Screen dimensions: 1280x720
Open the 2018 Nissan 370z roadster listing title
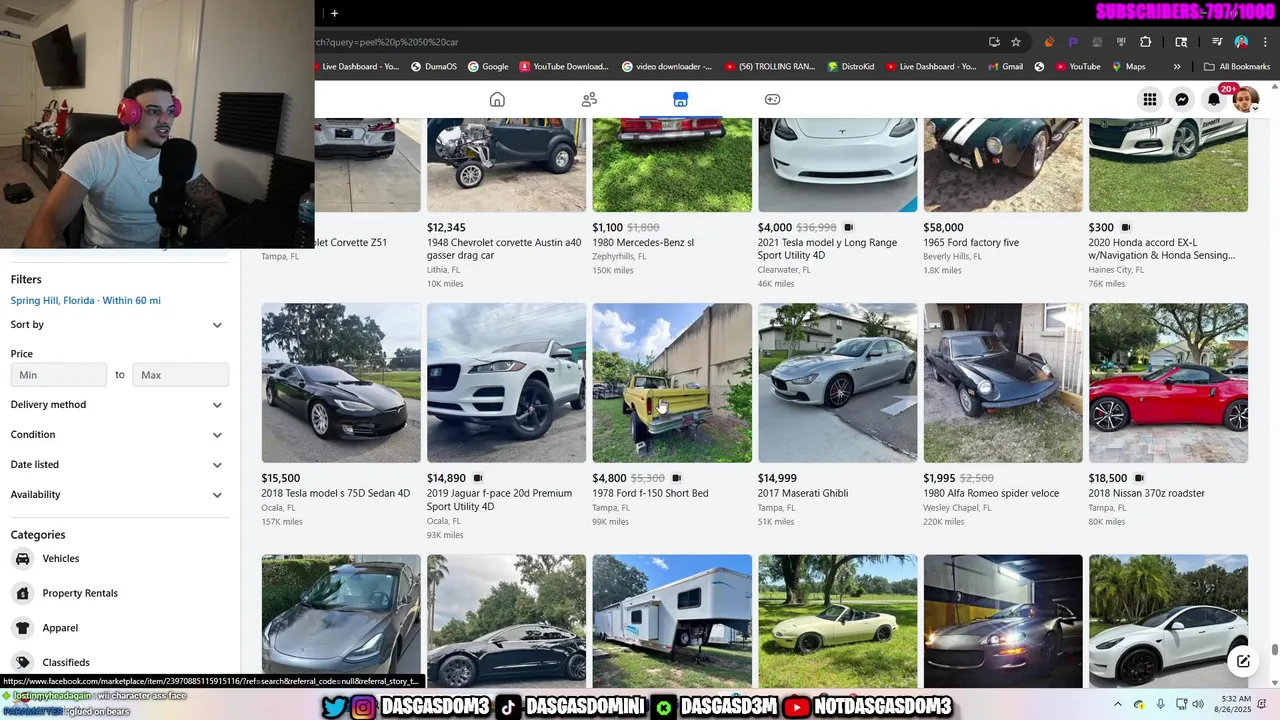pyautogui.click(x=1147, y=493)
